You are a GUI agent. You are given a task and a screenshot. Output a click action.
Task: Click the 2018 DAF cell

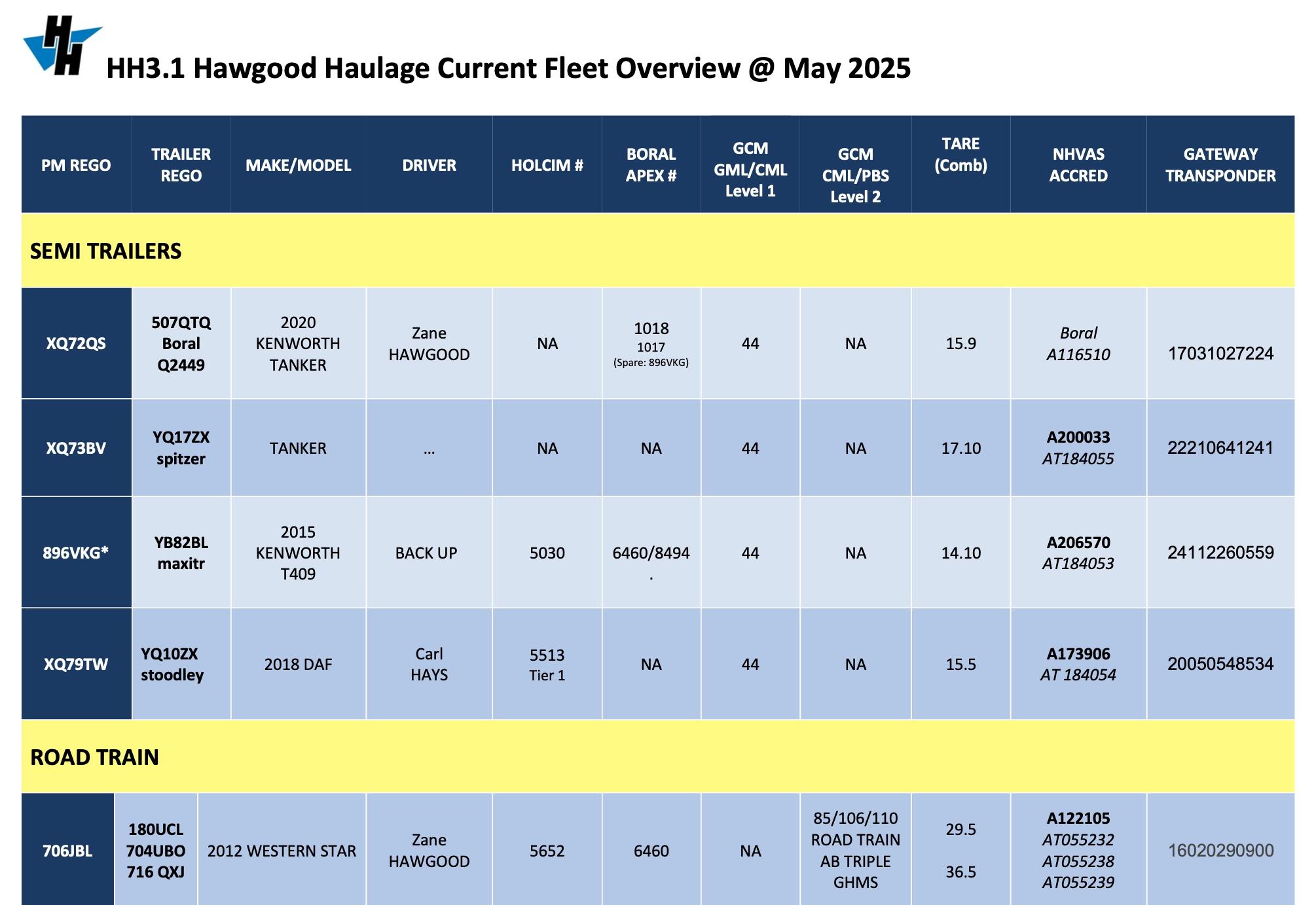(x=299, y=664)
